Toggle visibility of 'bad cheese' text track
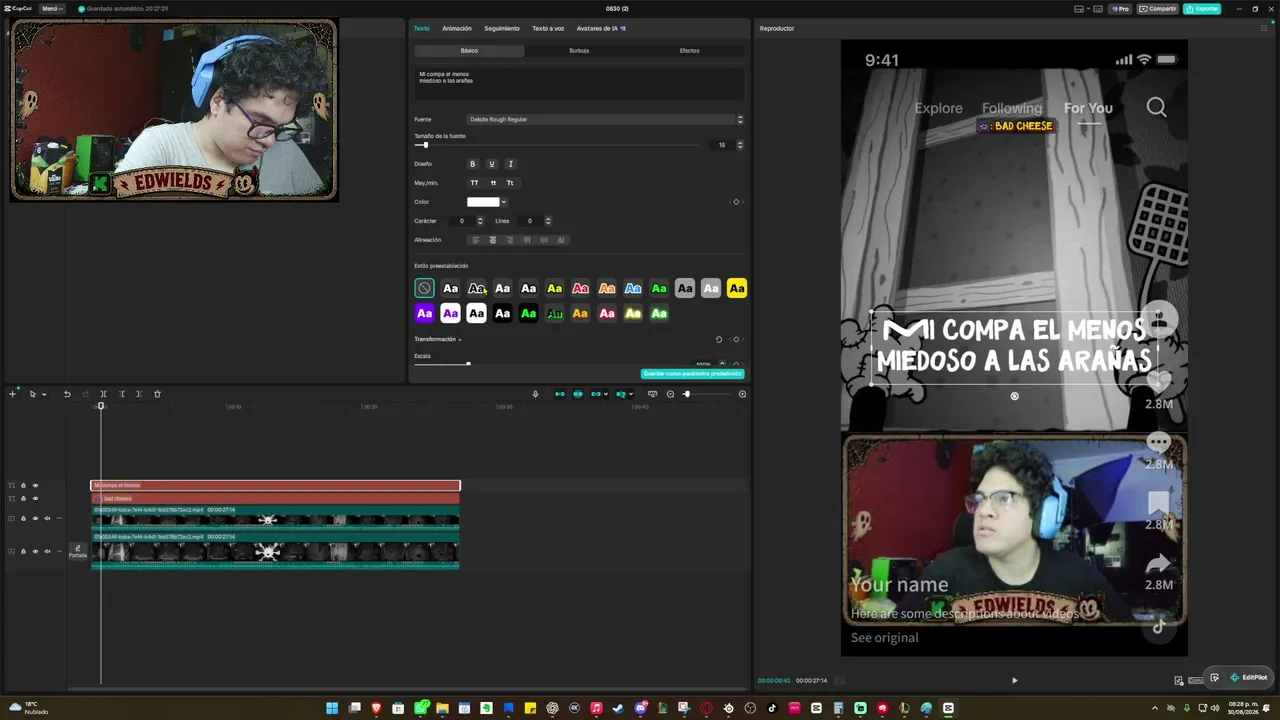The width and height of the screenshot is (1280, 720). click(x=35, y=499)
